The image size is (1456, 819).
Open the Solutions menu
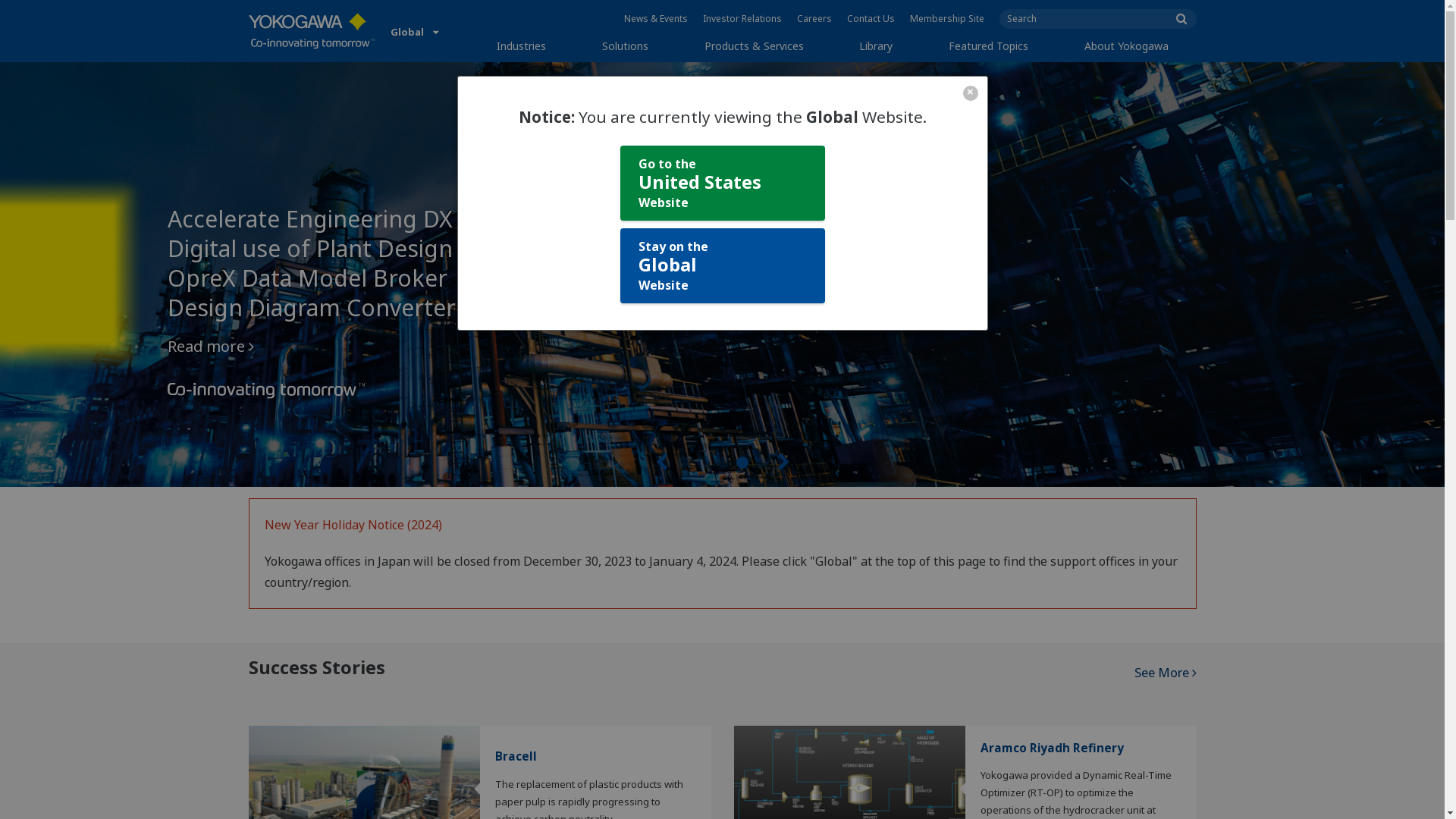[x=625, y=46]
